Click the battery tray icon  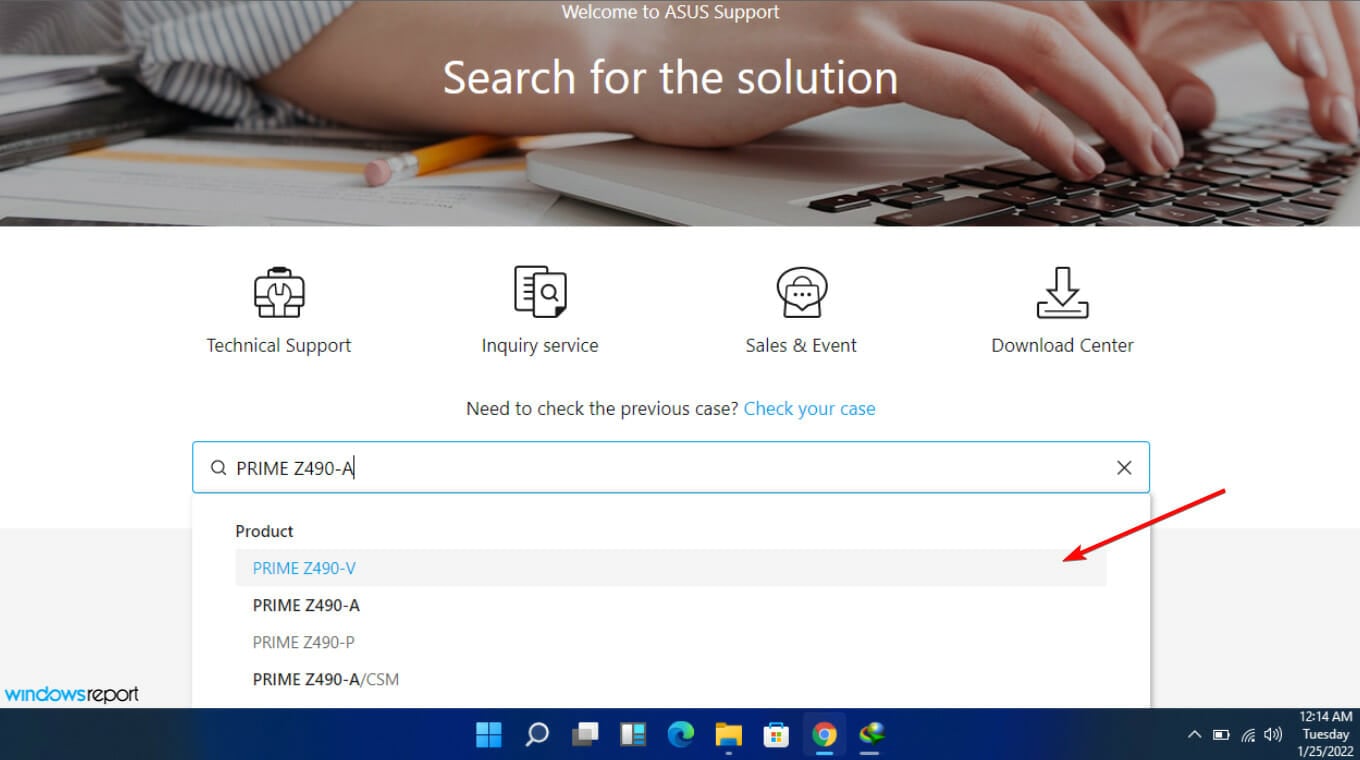pos(1221,735)
